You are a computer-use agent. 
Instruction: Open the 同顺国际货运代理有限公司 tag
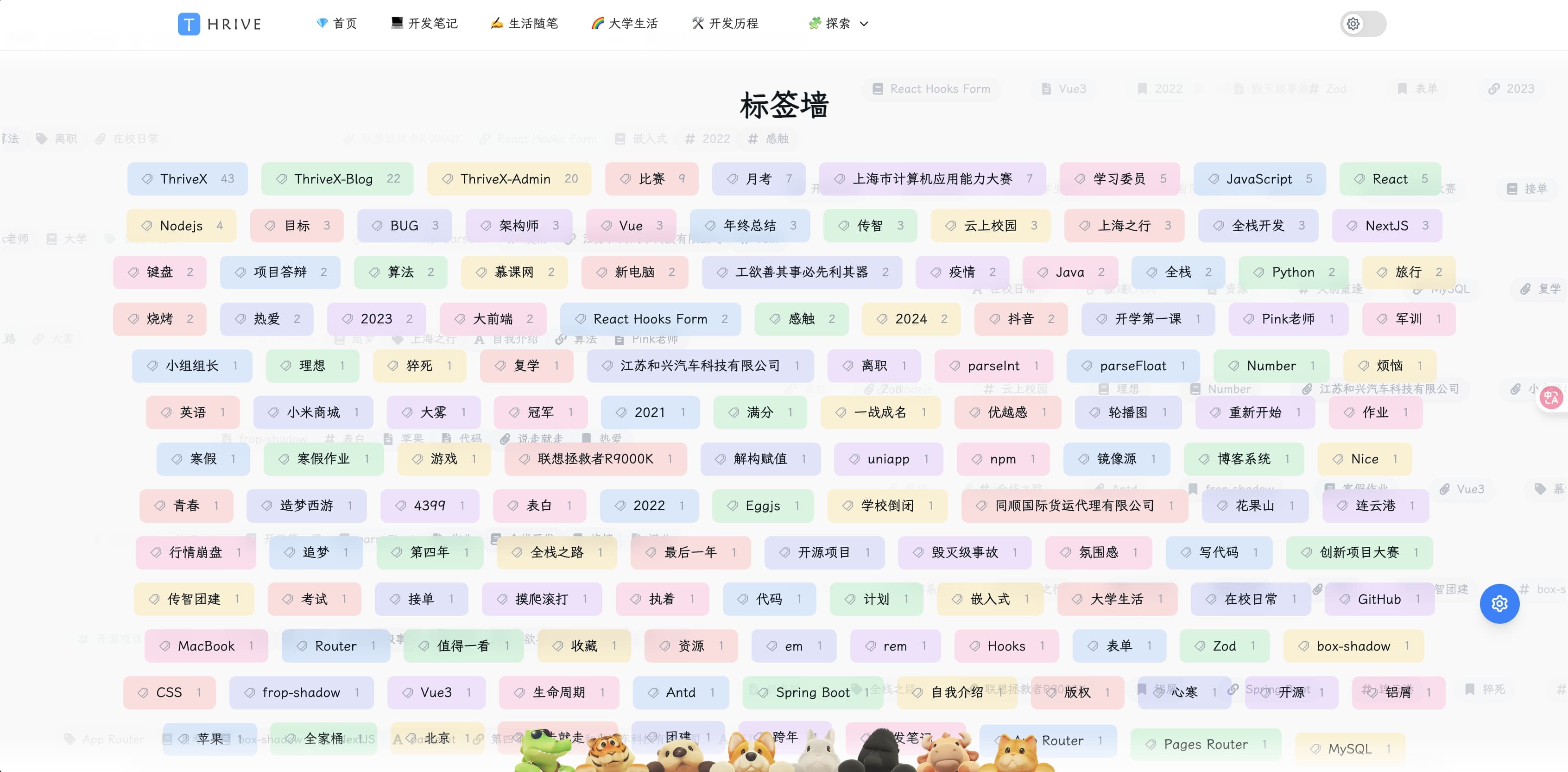pos(1075,506)
